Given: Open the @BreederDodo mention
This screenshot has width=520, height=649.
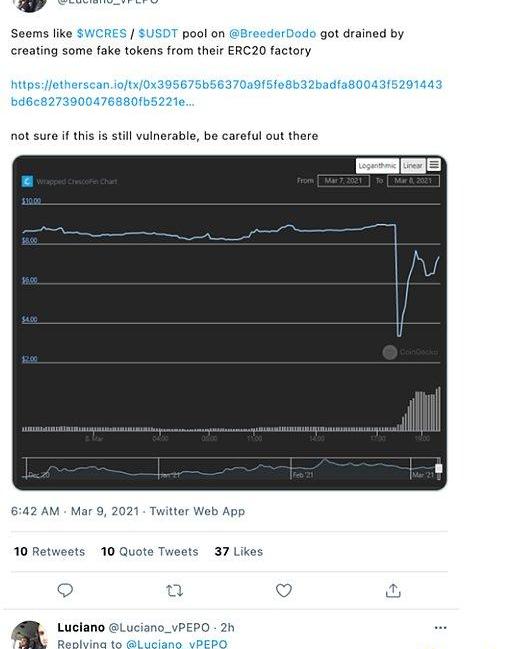Looking at the screenshot, I should (x=272, y=34).
